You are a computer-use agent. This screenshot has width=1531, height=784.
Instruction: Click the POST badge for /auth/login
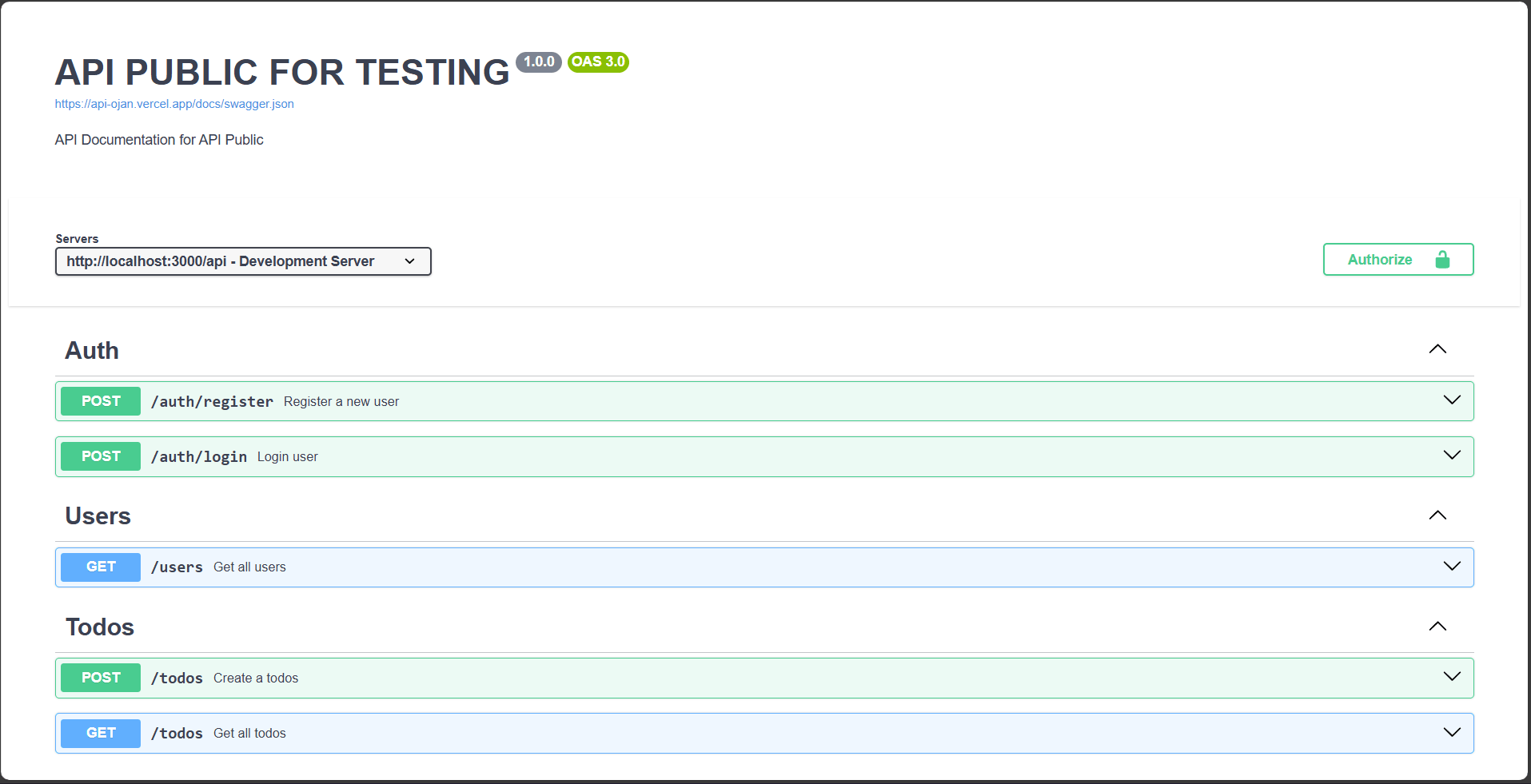click(x=101, y=456)
